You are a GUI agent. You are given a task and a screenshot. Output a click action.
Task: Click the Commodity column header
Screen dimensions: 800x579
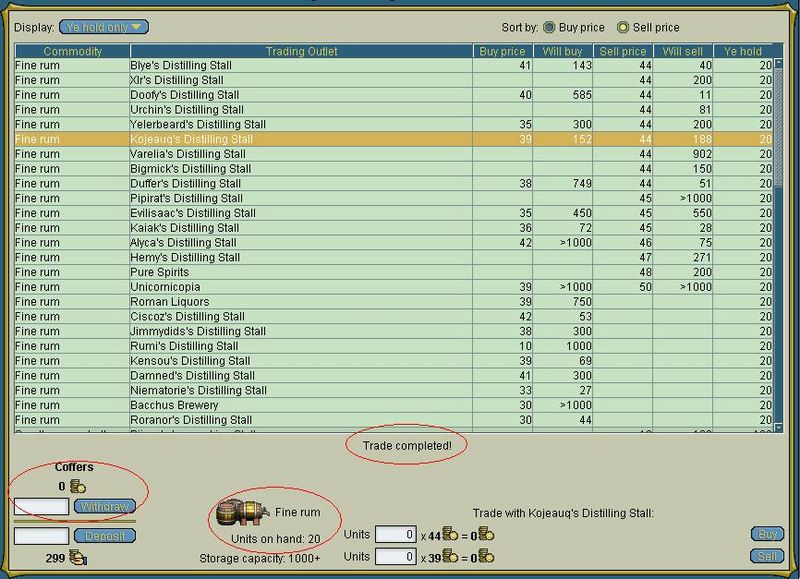pyautogui.click(x=72, y=51)
